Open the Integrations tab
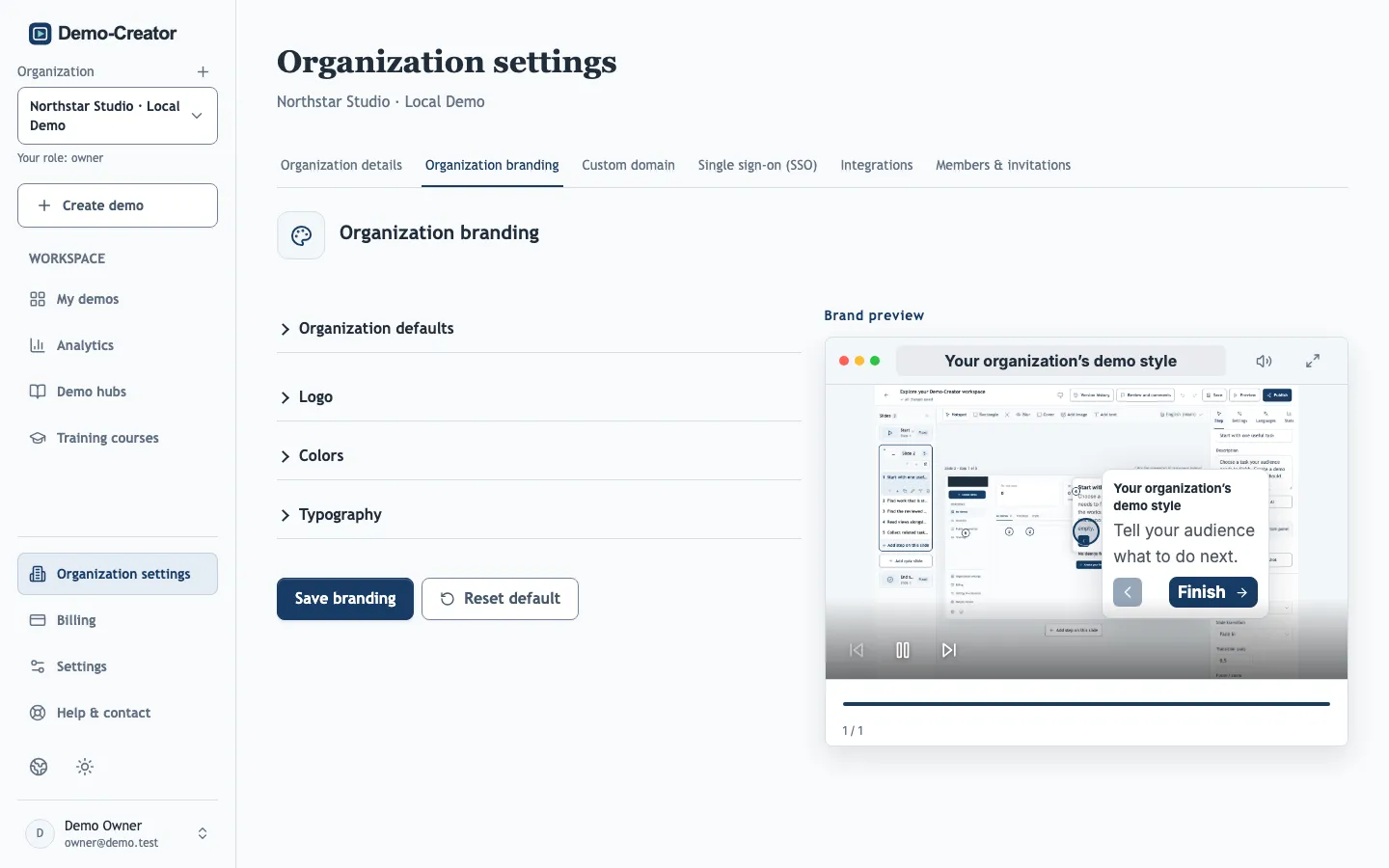Screen dimensions: 1389x868 (877, 165)
